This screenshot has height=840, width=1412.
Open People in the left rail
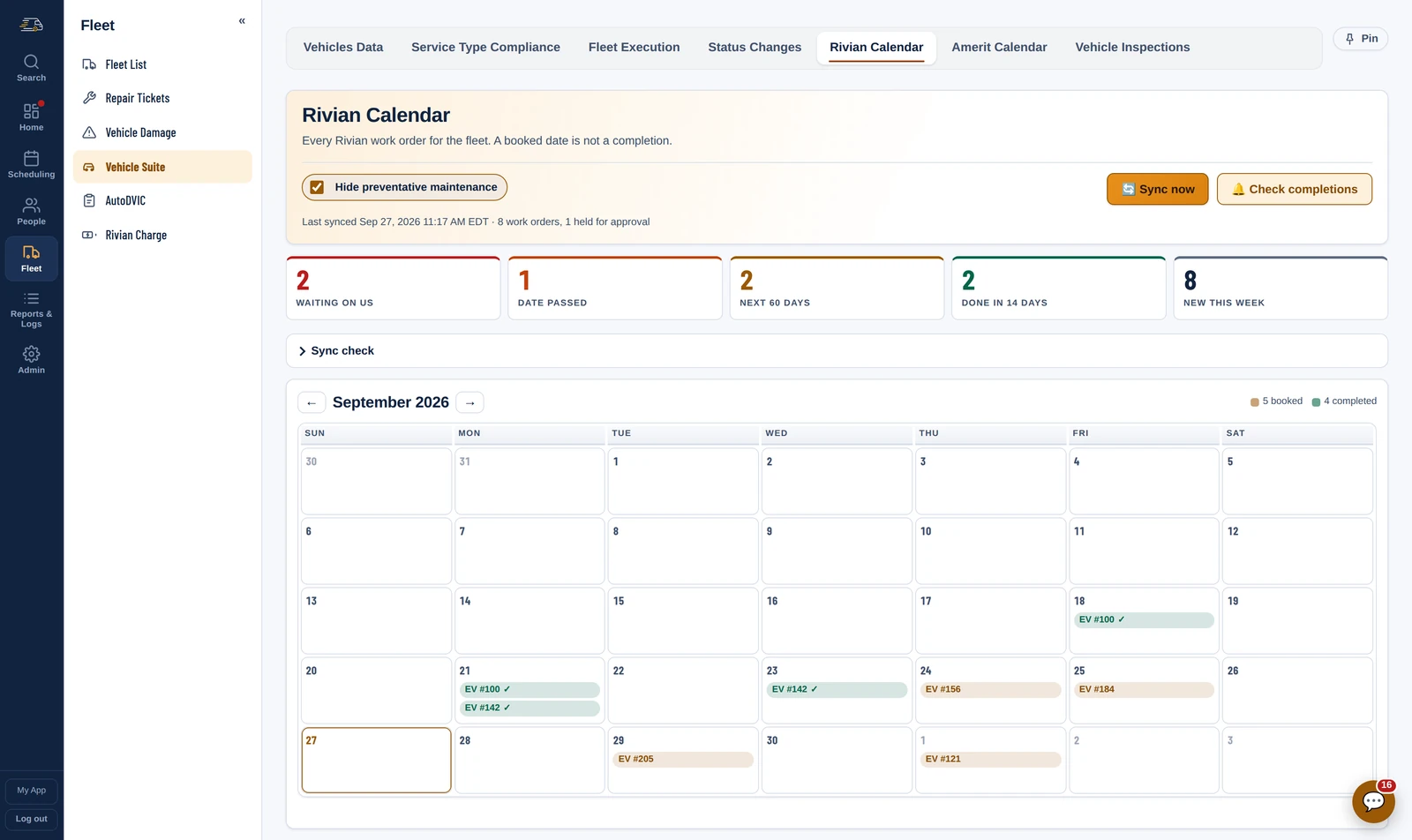(x=32, y=211)
